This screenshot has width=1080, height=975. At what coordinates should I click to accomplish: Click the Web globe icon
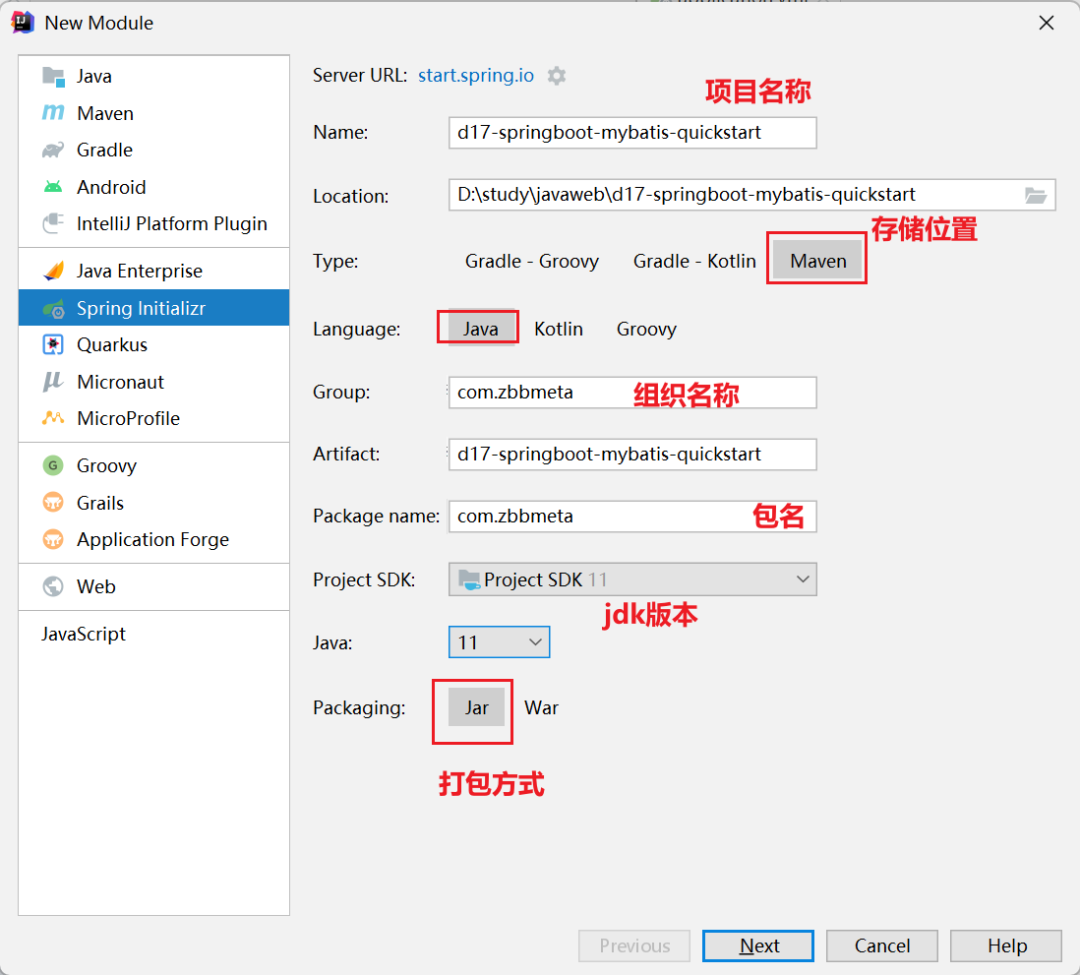tap(53, 587)
